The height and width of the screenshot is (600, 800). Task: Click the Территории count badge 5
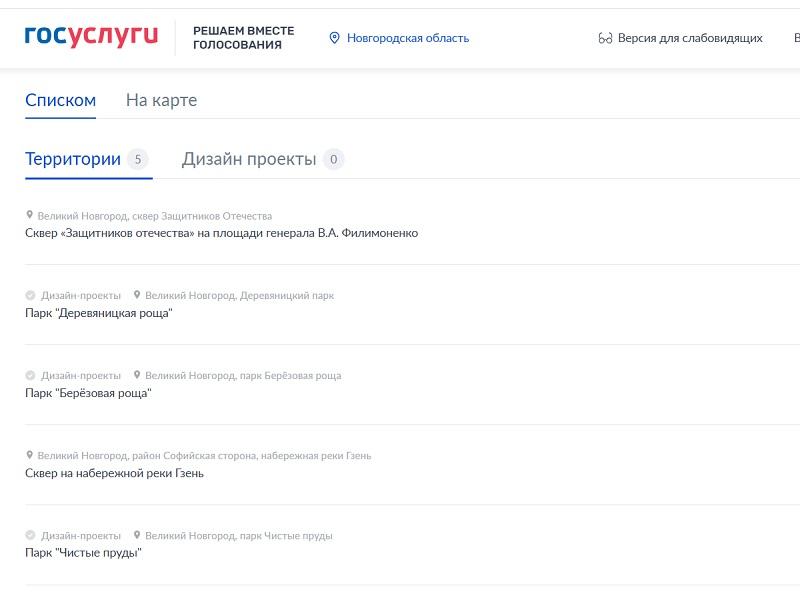(138, 159)
